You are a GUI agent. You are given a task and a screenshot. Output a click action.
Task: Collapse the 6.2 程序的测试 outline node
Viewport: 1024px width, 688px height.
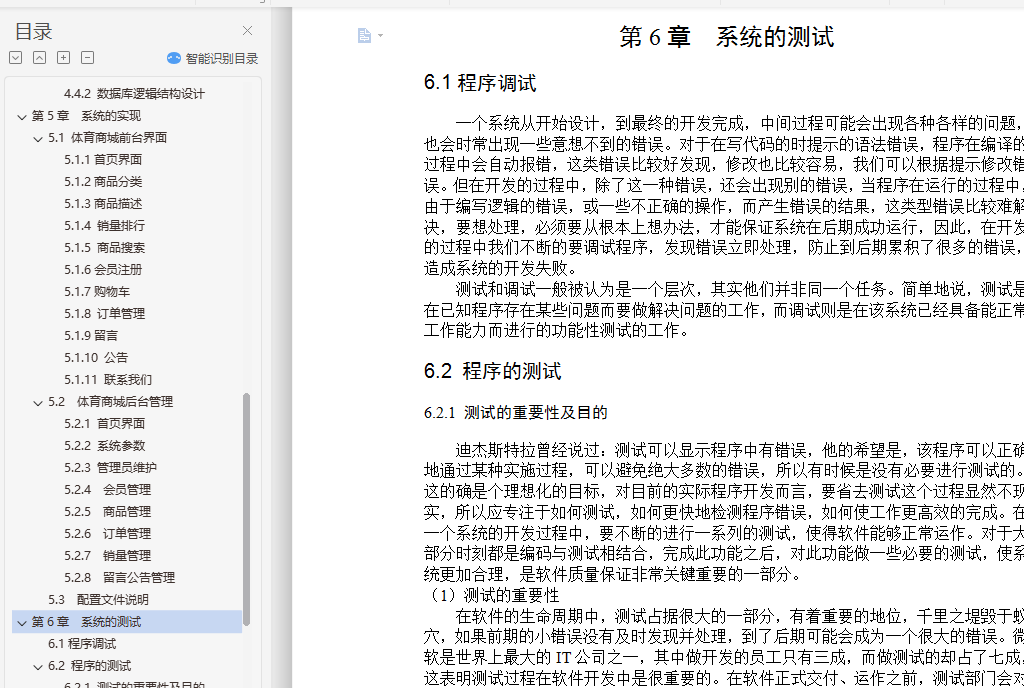(38, 666)
